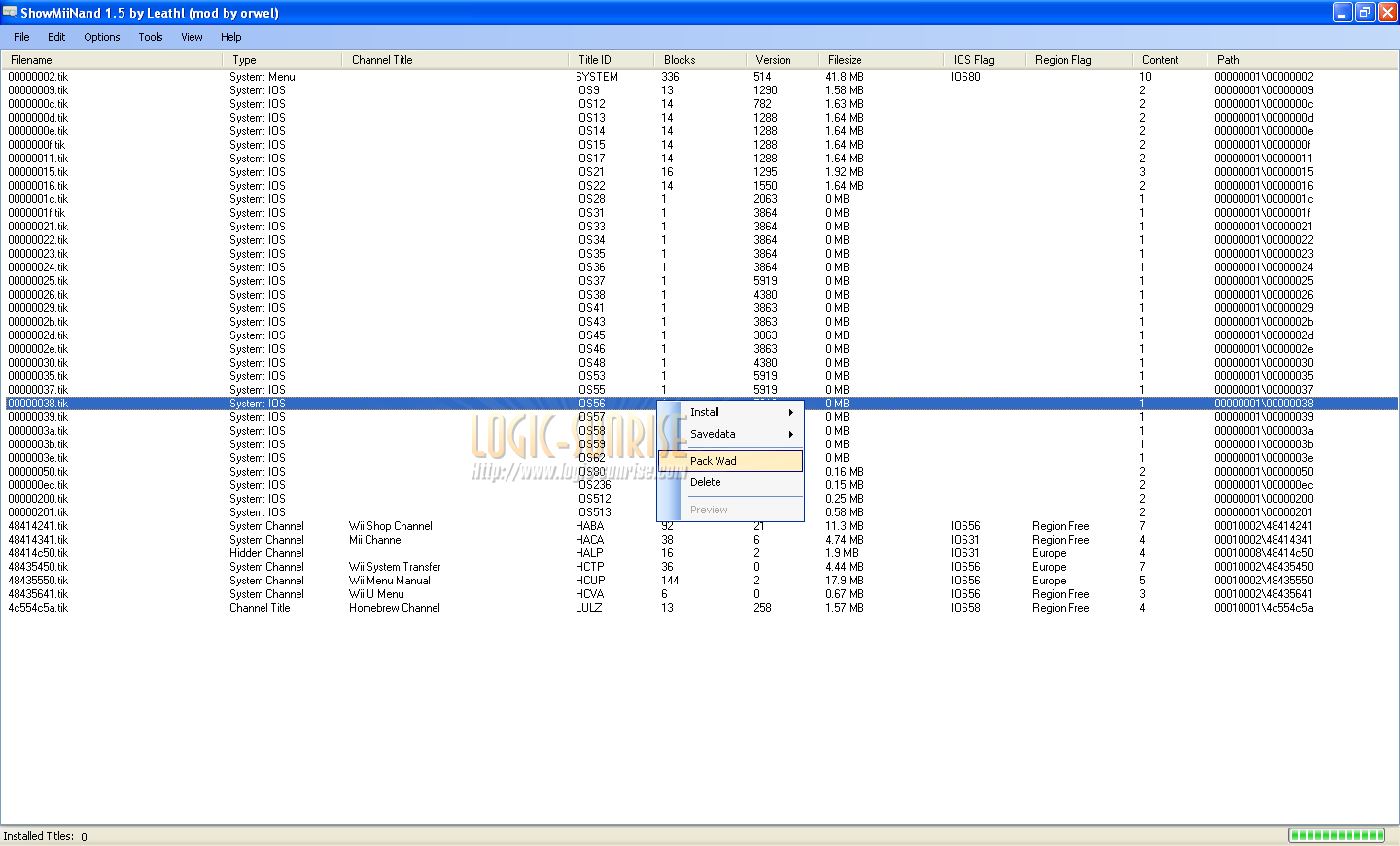Sort by Title ID column header

point(611,60)
